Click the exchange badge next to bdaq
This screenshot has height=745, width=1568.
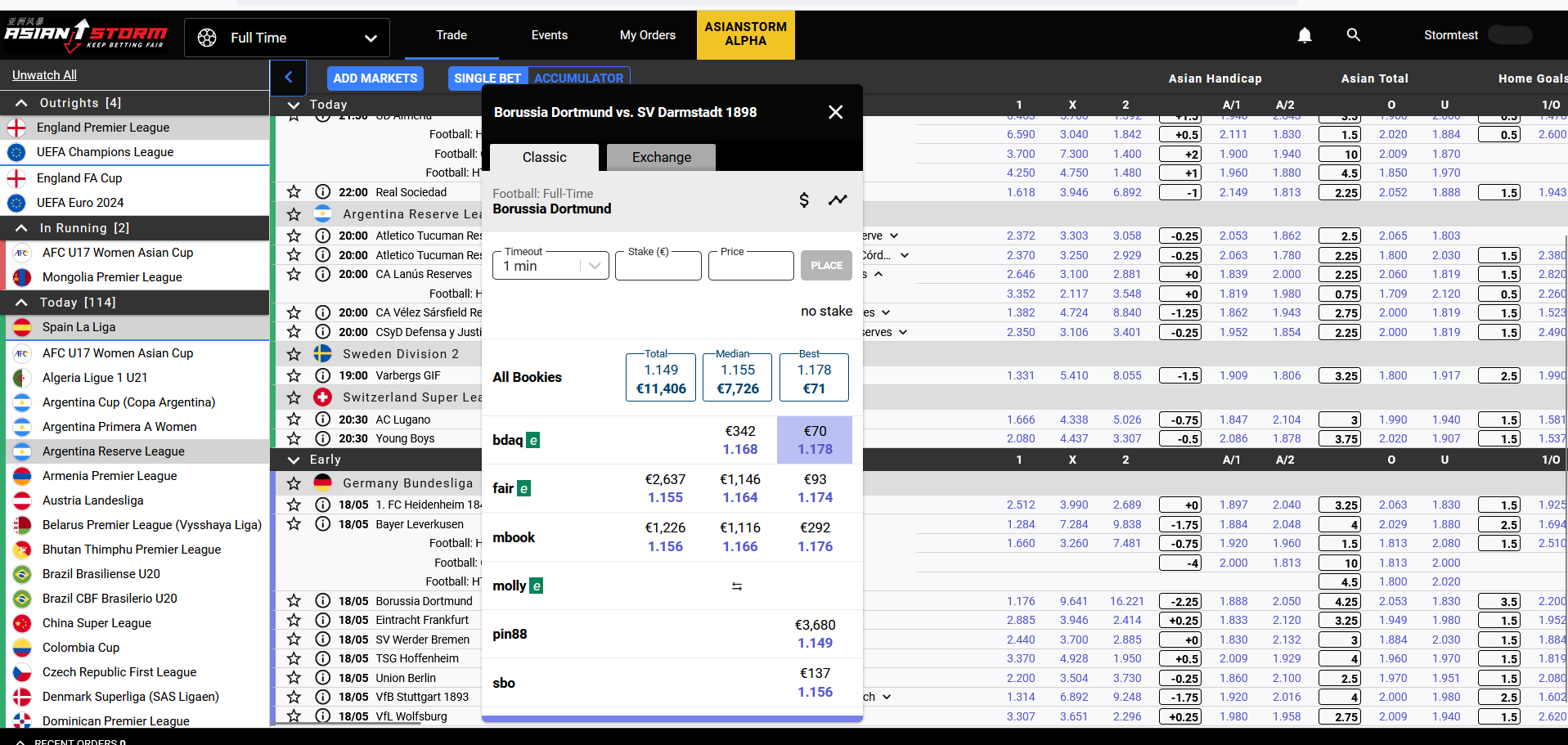532,440
